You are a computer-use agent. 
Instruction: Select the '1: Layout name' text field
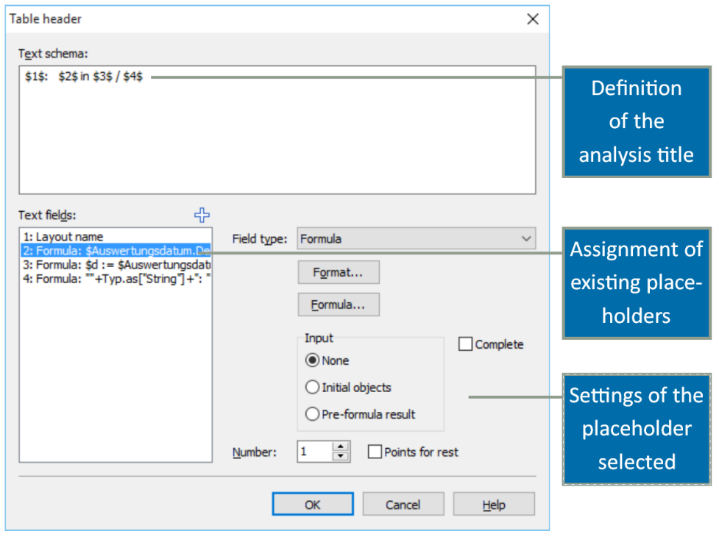[63, 237]
